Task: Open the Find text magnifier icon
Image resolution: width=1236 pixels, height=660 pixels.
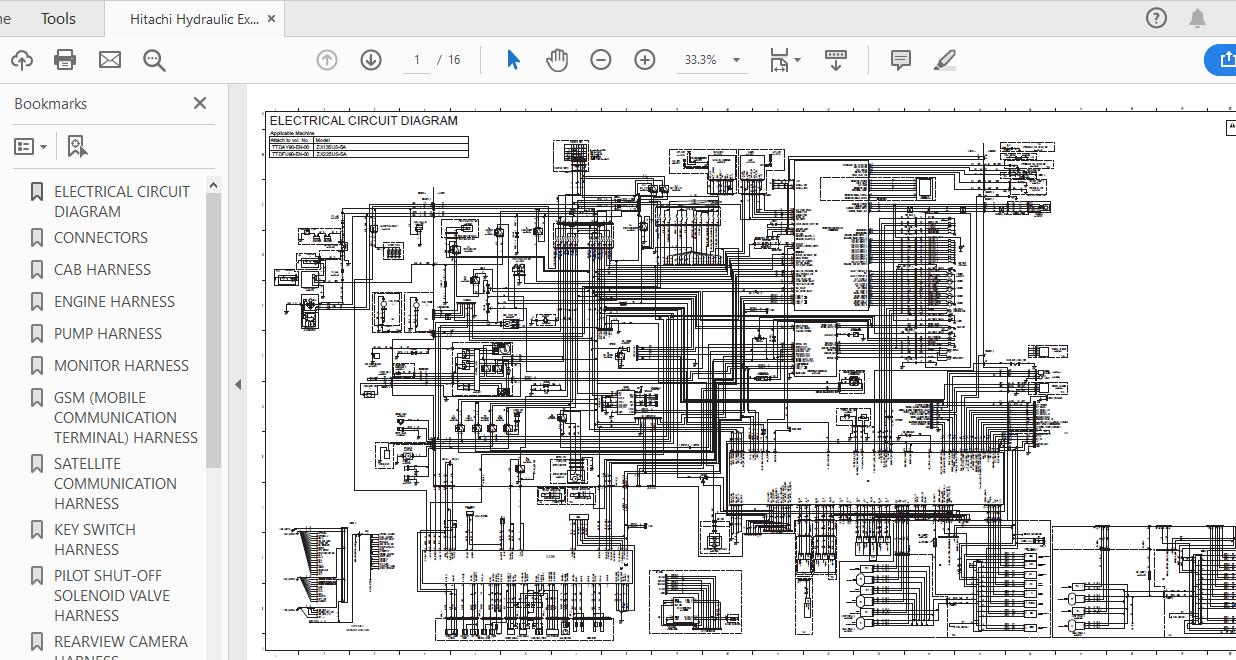Action: (x=154, y=60)
